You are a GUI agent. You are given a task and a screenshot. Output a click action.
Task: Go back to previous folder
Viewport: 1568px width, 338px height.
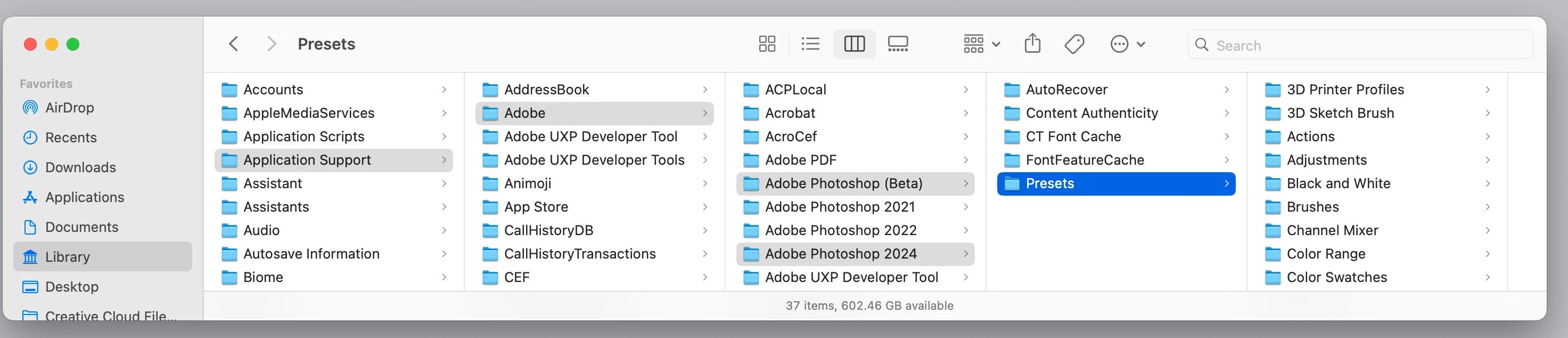pos(234,44)
